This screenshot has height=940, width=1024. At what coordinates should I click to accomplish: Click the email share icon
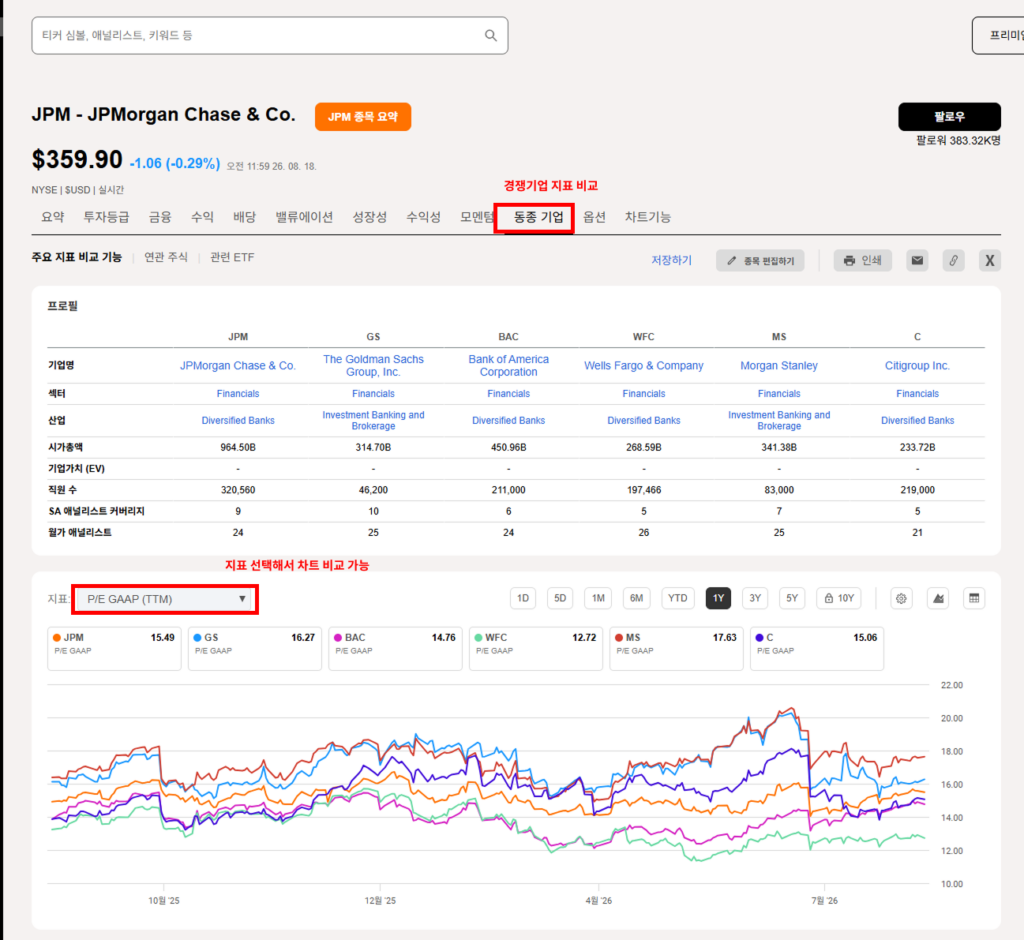coord(917,261)
